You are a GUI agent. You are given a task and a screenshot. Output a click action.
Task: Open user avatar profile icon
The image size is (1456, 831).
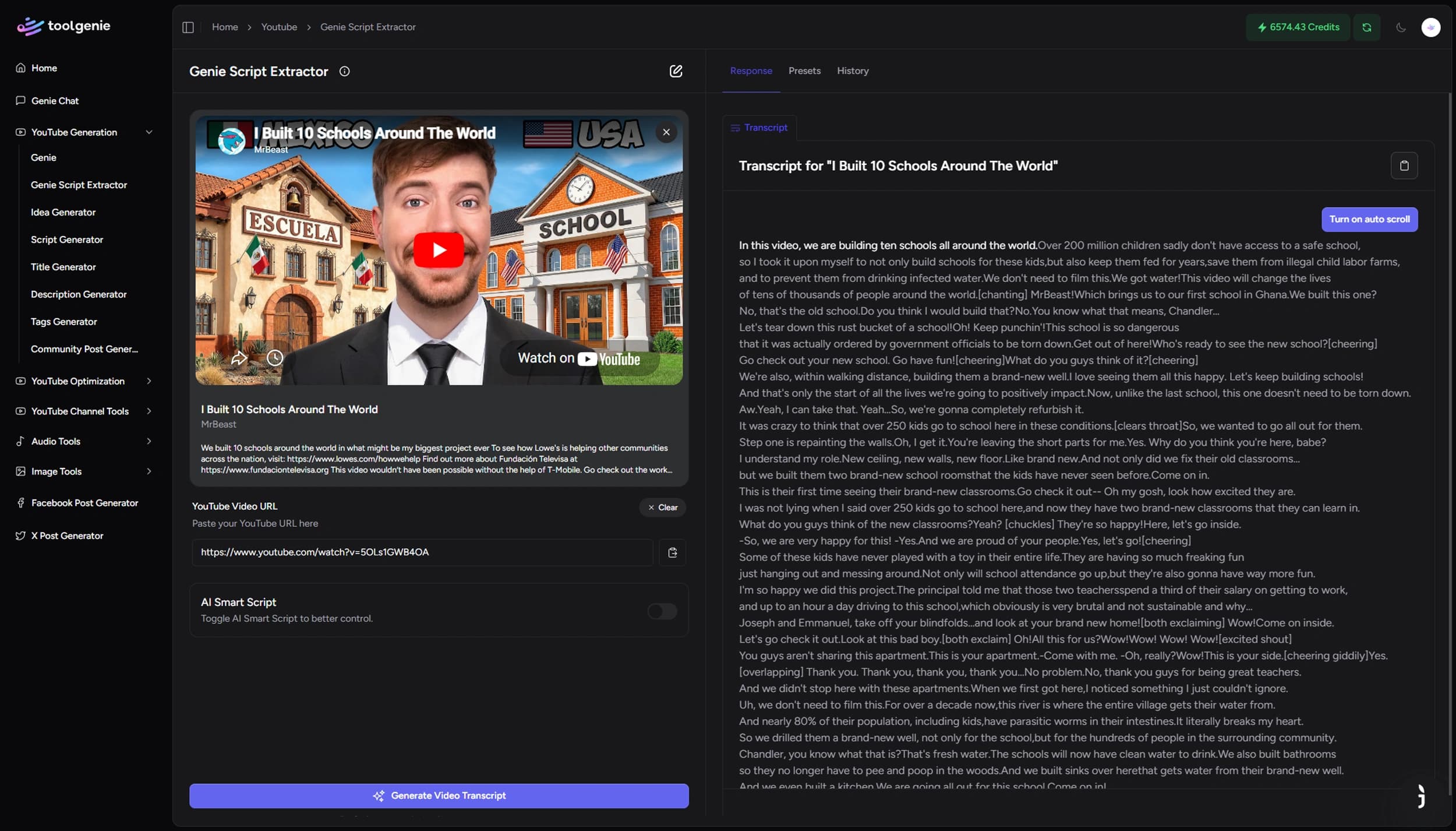click(x=1430, y=27)
